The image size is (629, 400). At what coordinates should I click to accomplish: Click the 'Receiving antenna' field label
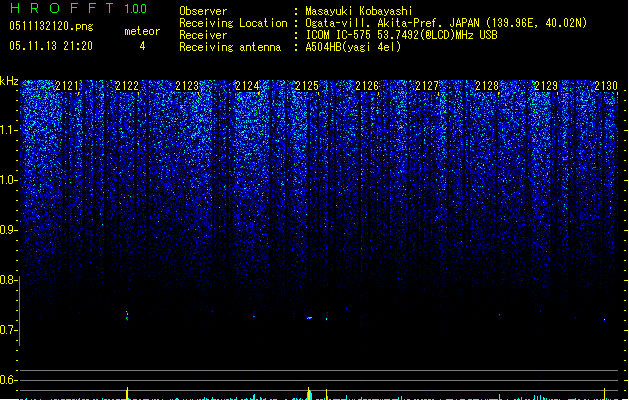pyautogui.click(x=230, y=47)
